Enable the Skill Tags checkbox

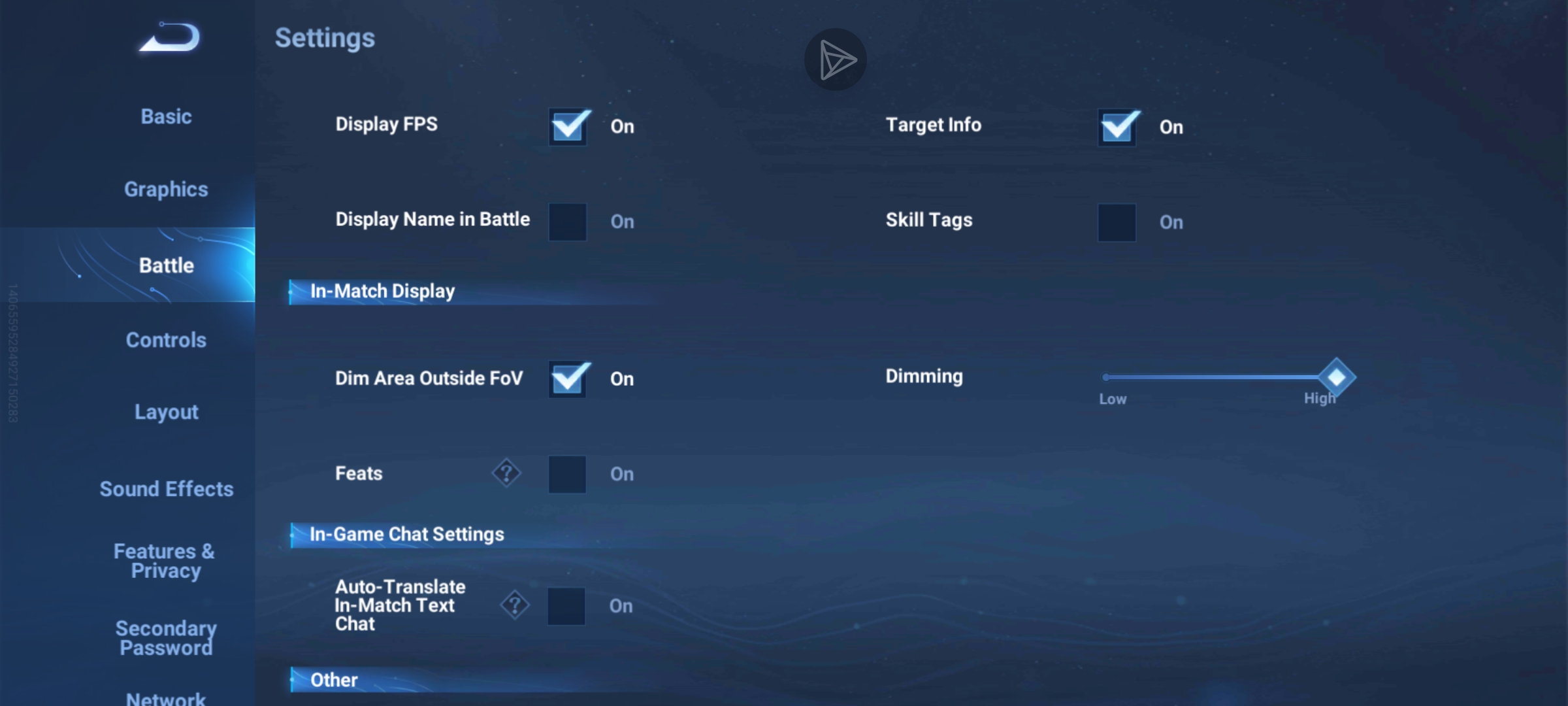tap(1117, 222)
